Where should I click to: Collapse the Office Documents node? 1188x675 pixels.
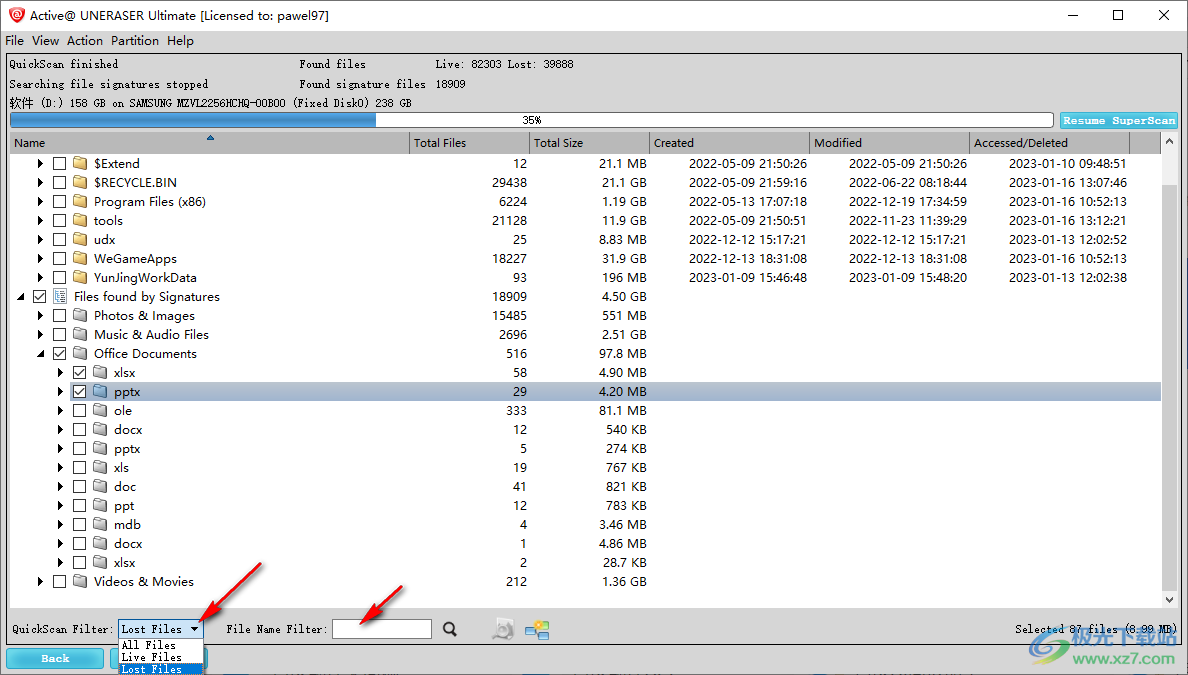[x=40, y=354]
